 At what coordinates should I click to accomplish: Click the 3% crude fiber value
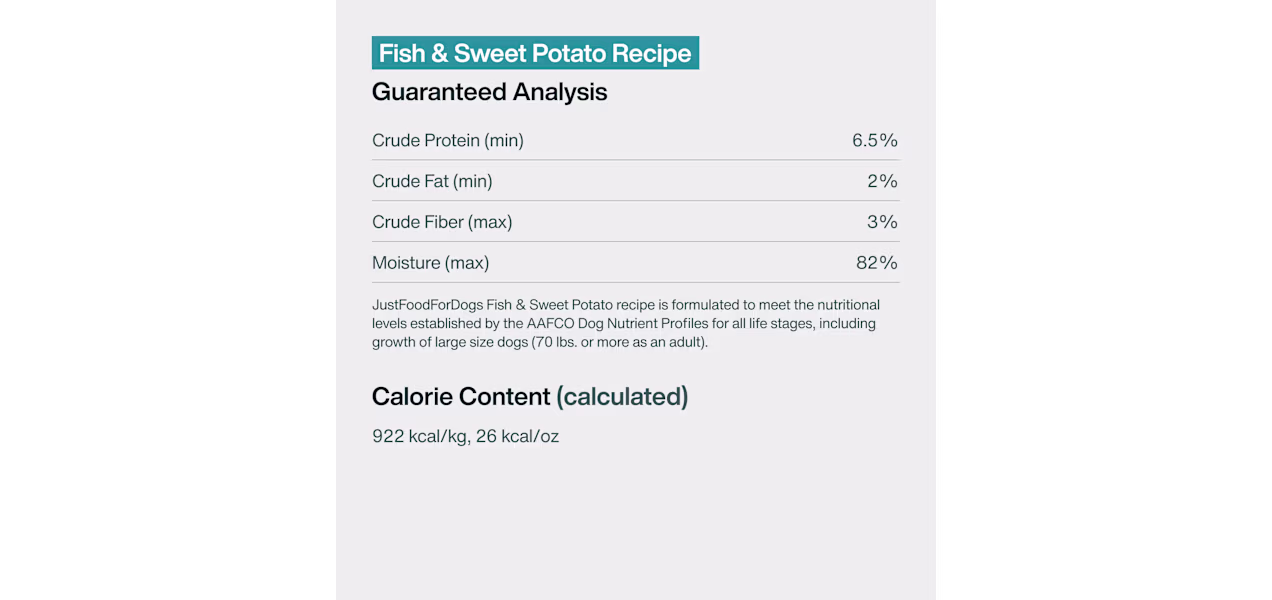pyautogui.click(x=883, y=222)
